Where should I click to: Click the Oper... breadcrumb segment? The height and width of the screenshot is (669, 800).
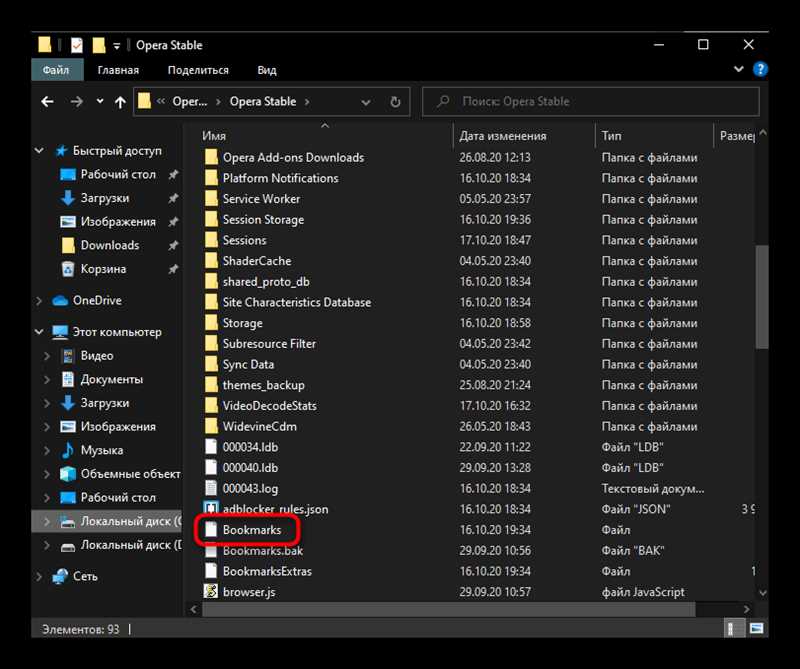coord(190,102)
